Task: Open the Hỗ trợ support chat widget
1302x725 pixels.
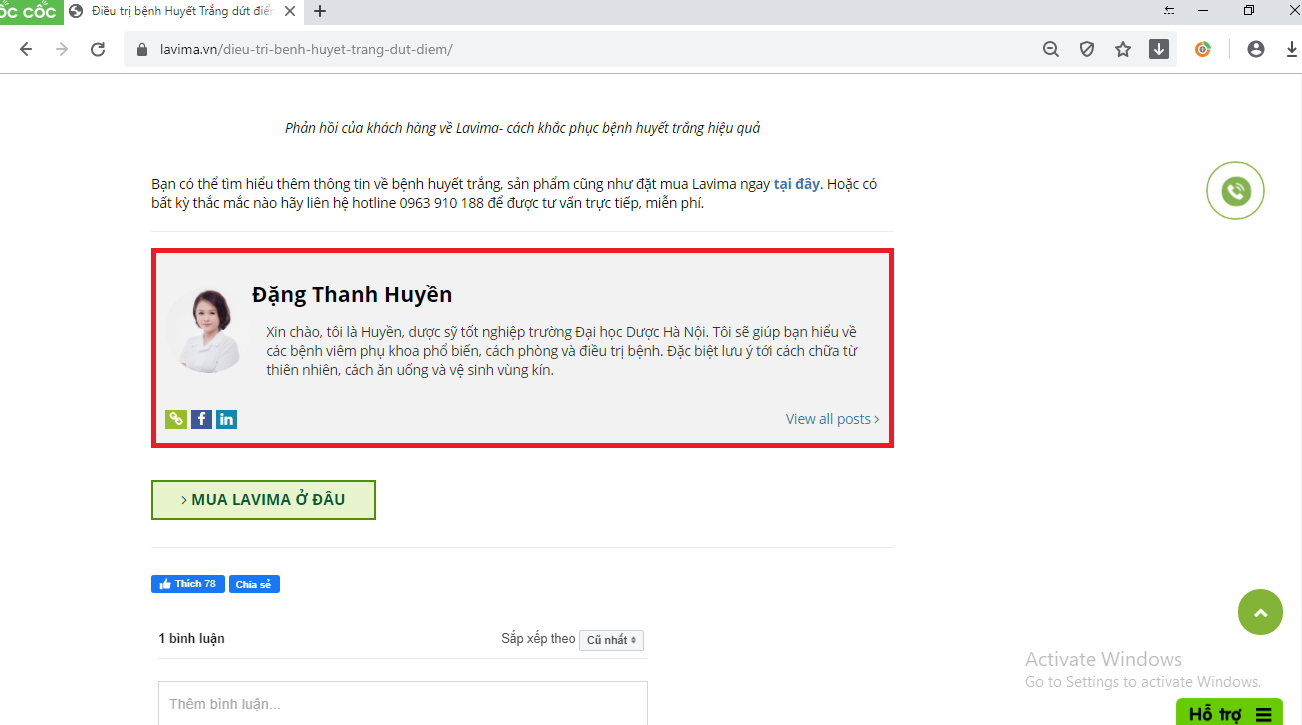Action: (x=1229, y=713)
